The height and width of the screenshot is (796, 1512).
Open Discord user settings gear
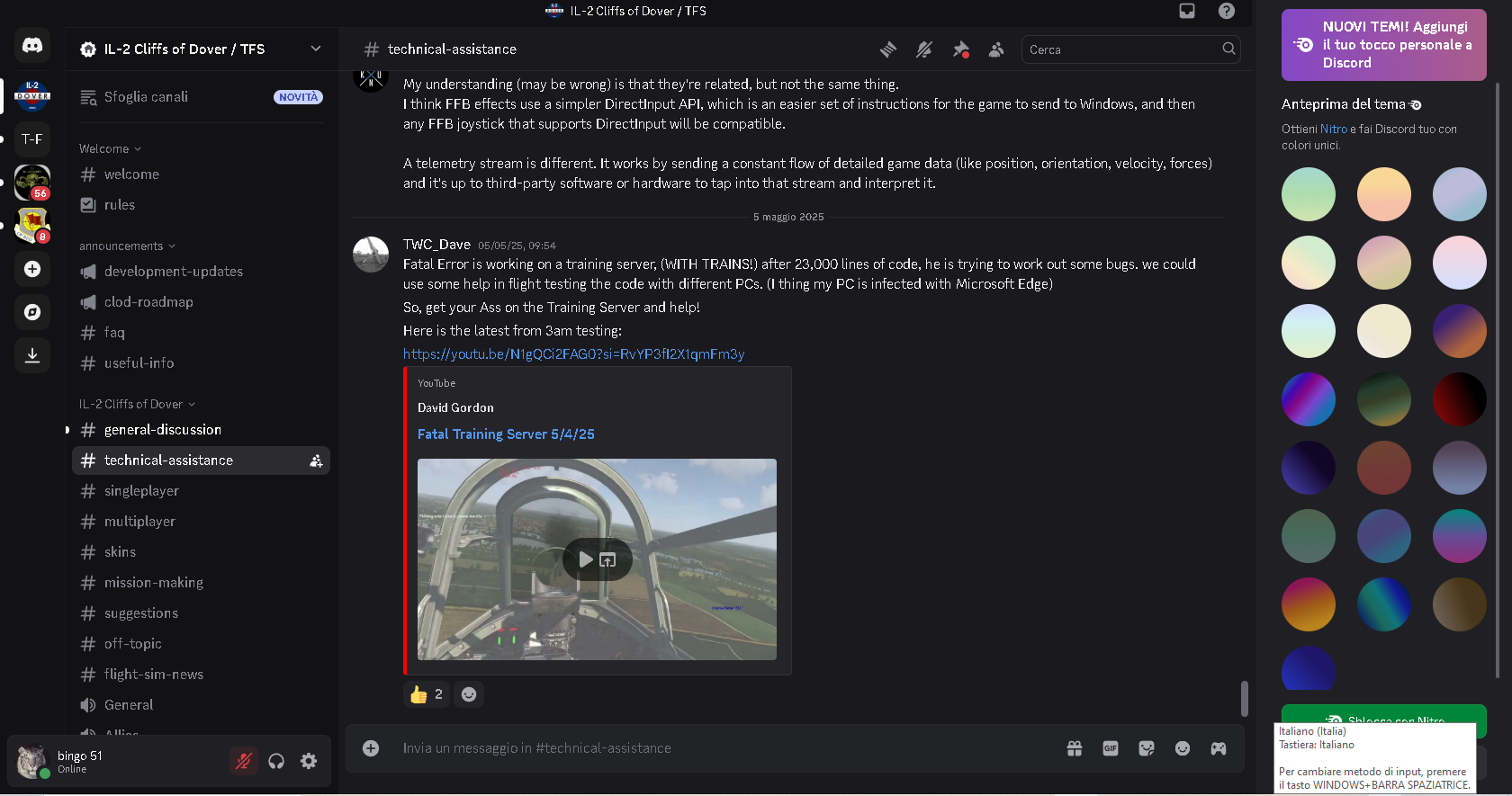pos(309,761)
